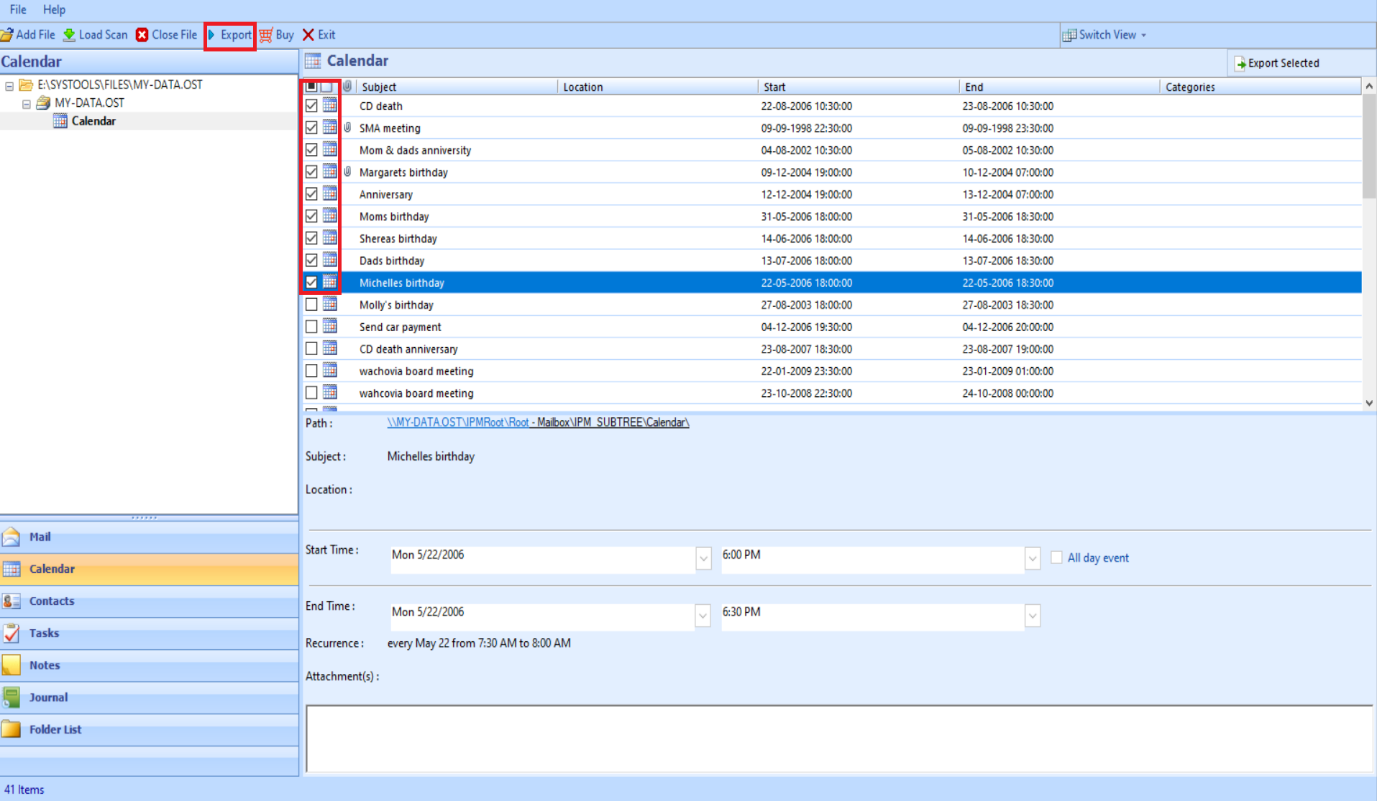
Task: Check the Molly's birthday checkbox
Action: click(311, 304)
